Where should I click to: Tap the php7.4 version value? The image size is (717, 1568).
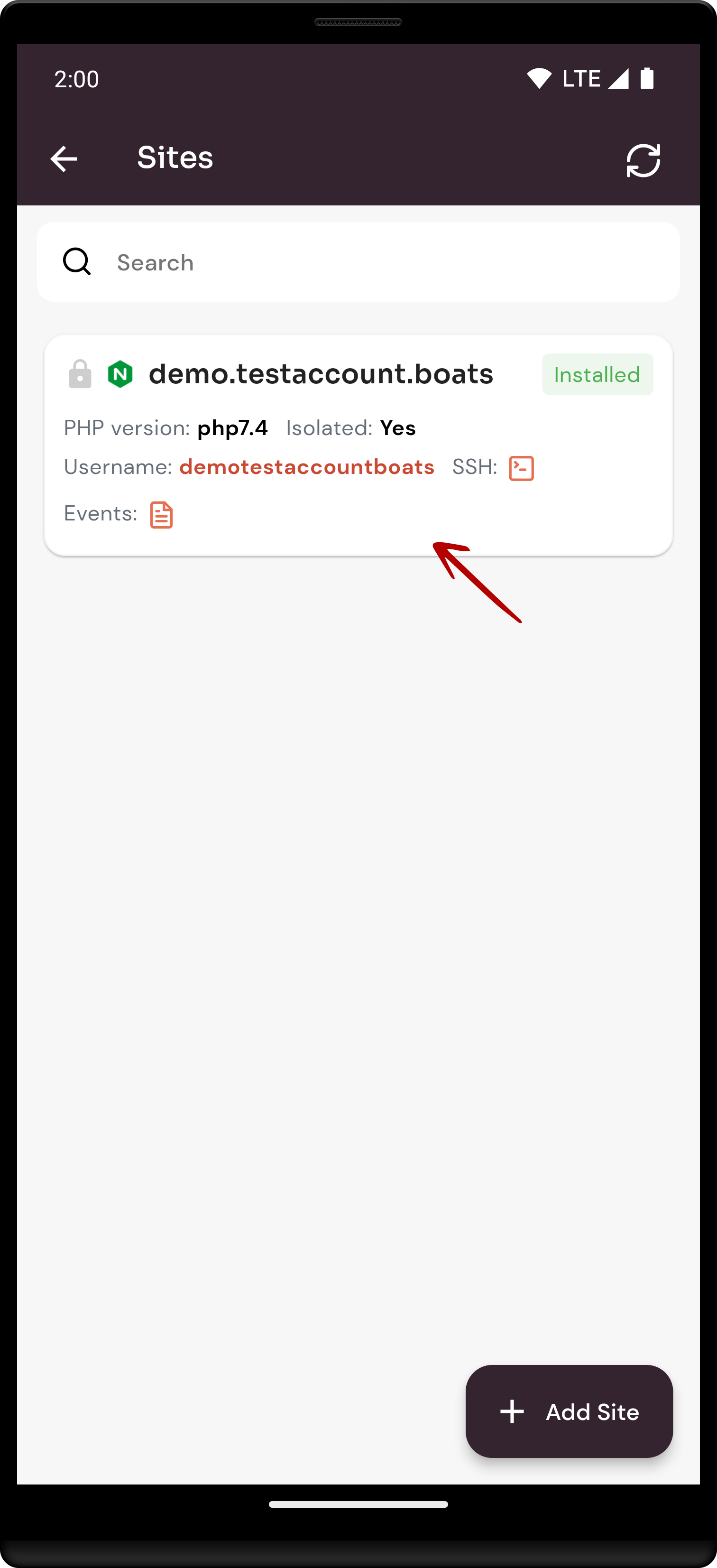(232, 428)
